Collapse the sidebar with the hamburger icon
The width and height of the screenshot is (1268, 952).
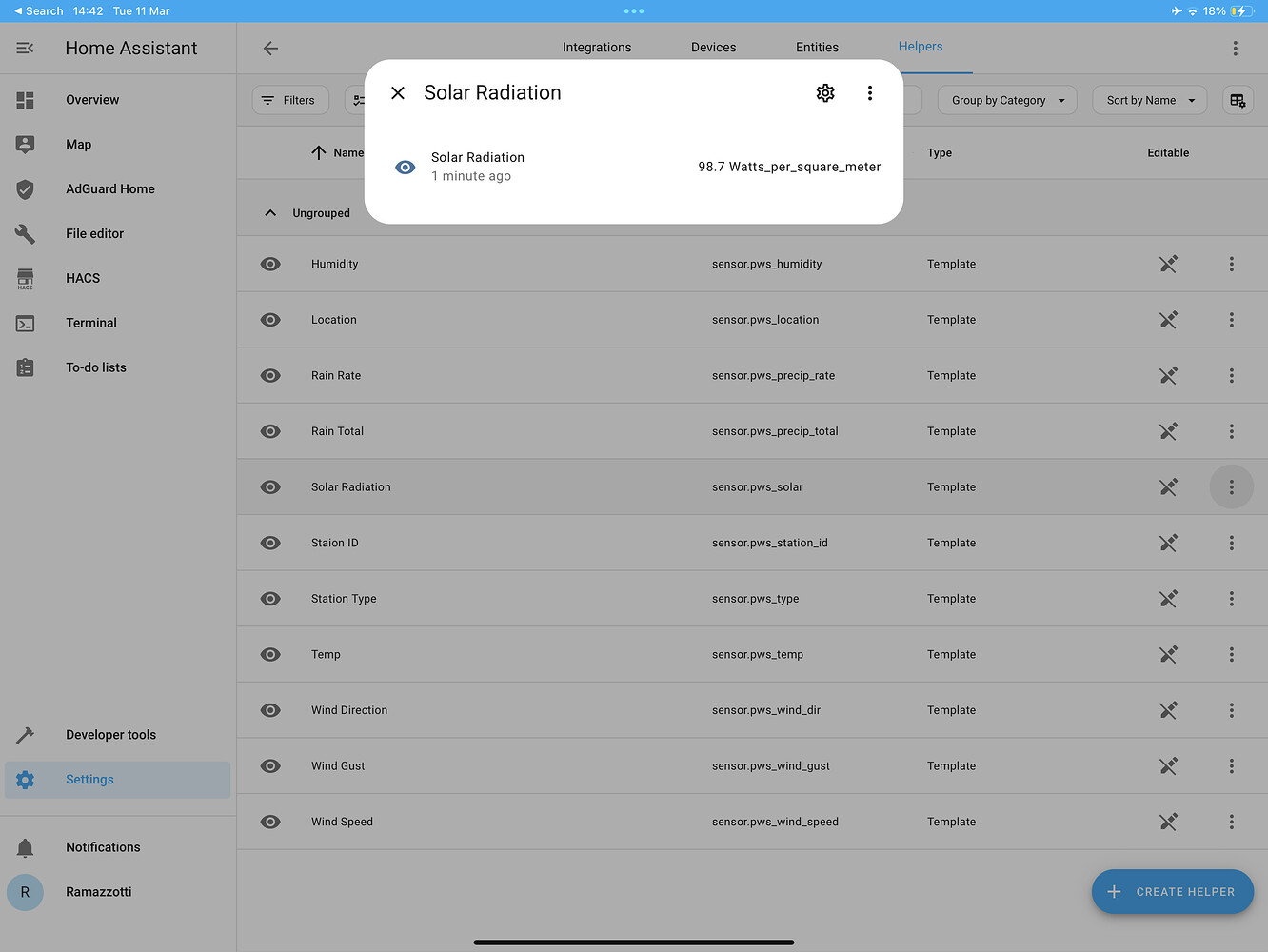[25, 48]
